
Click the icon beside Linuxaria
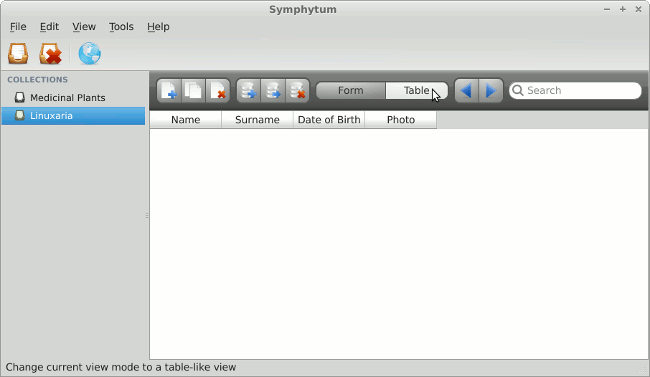(19, 115)
